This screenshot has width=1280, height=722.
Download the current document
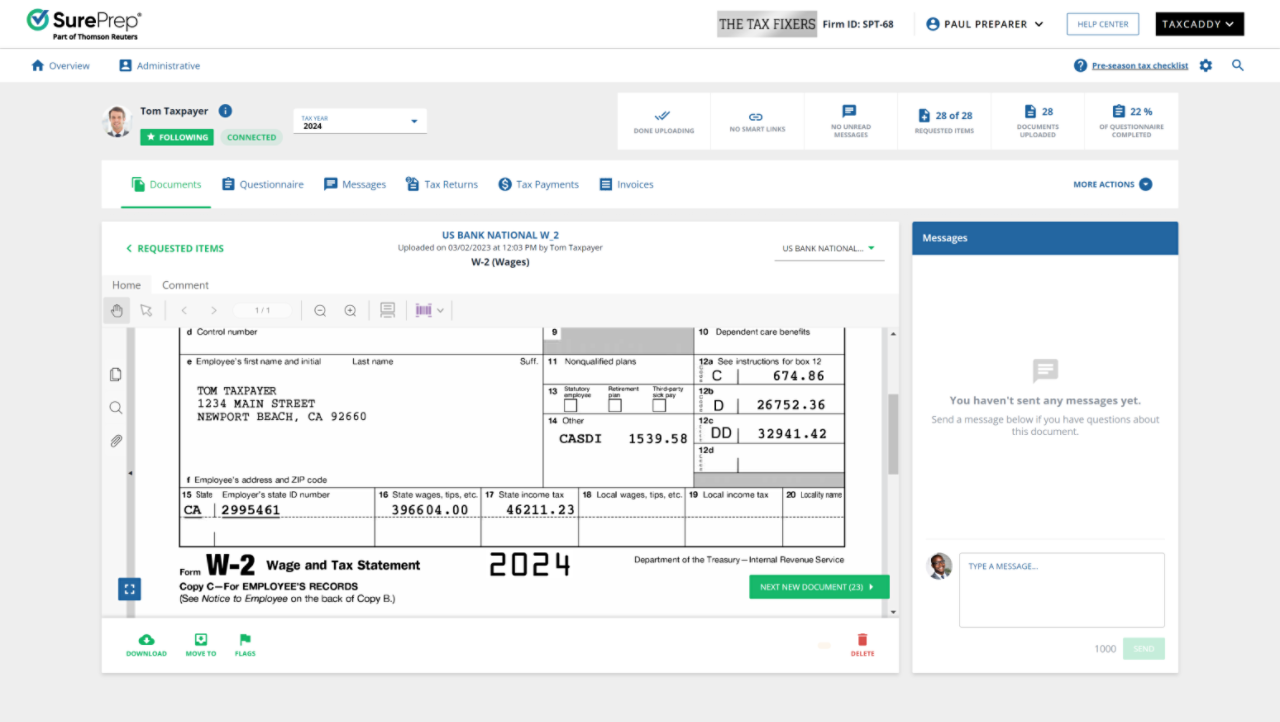(x=146, y=645)
